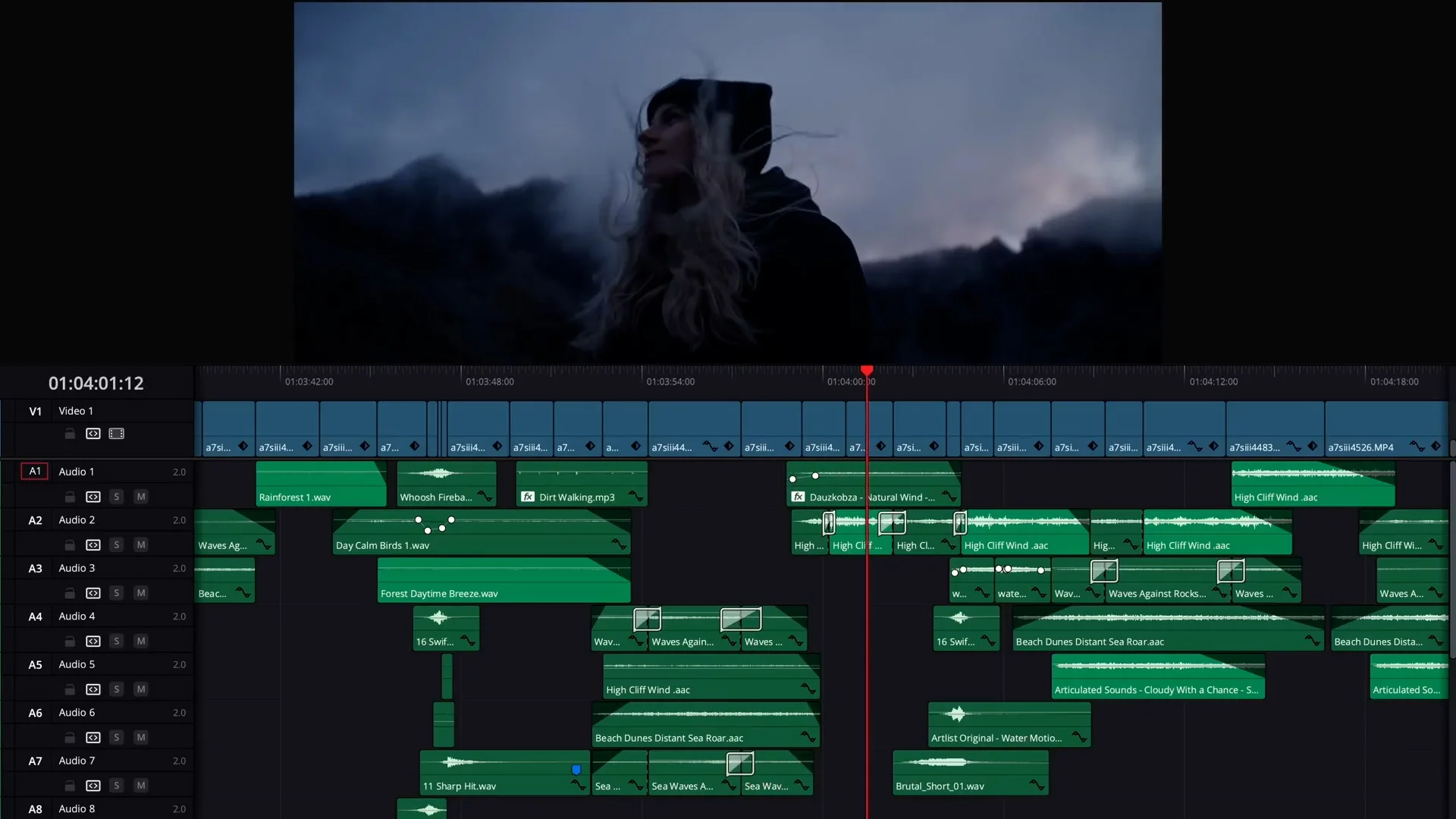Select the A1 track destination button
This screenshot has width=1456, height=819.
point(35,472)
